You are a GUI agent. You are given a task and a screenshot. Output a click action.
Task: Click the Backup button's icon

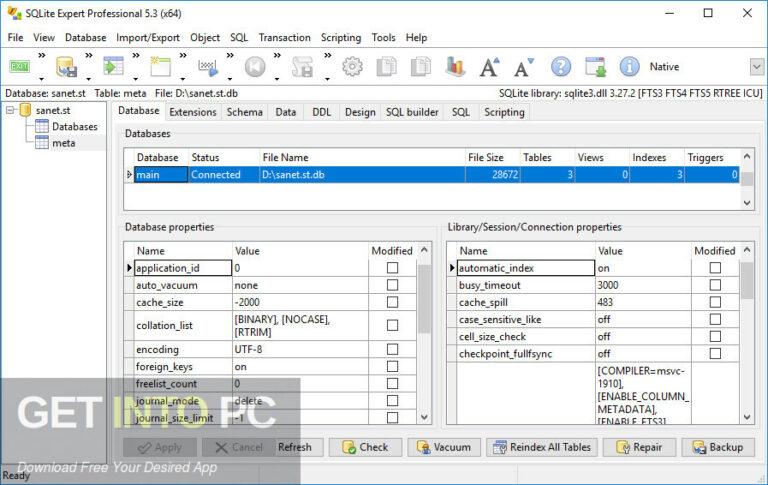point(699,447)
